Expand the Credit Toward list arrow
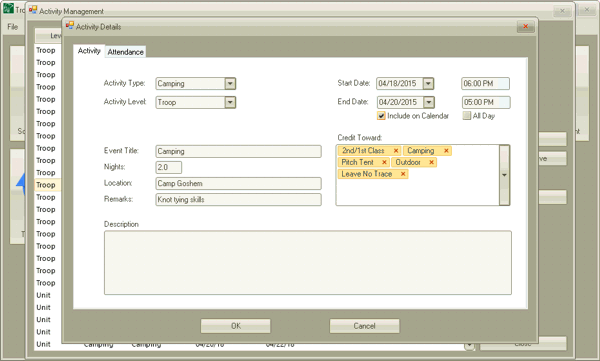This screenshot has width=600, height=361. 504,175
